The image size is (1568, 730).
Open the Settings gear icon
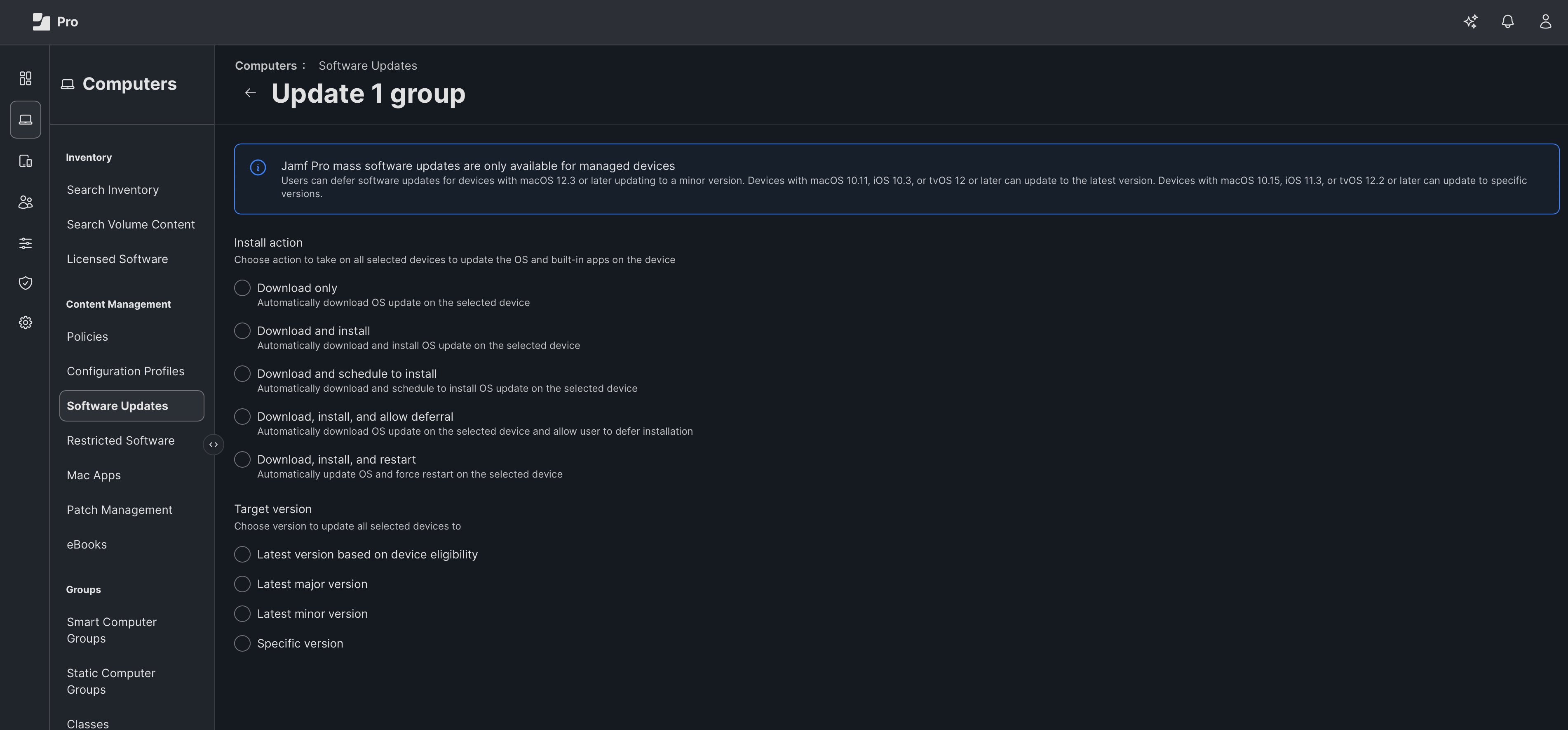click(26, 322)
